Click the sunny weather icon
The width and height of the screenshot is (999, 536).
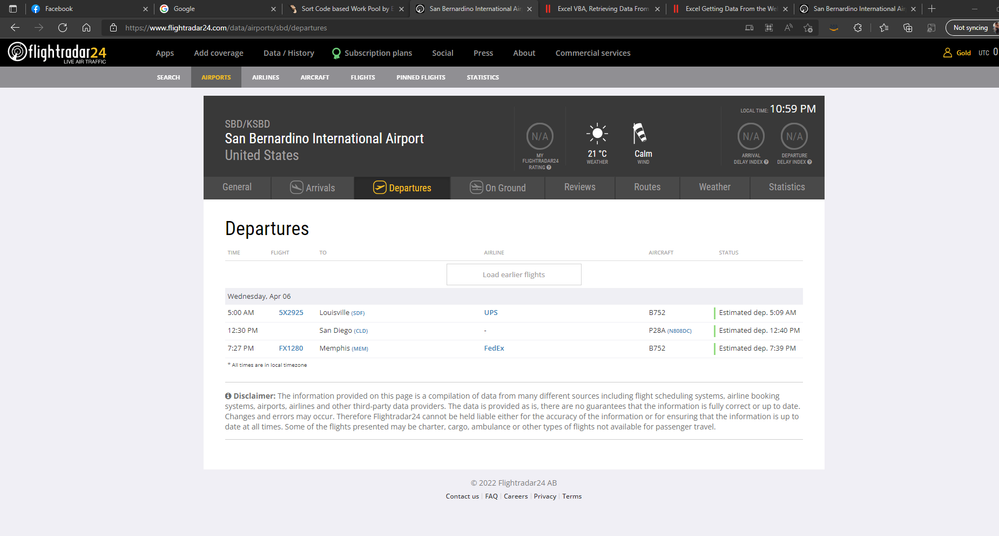[x=597, y=133]
